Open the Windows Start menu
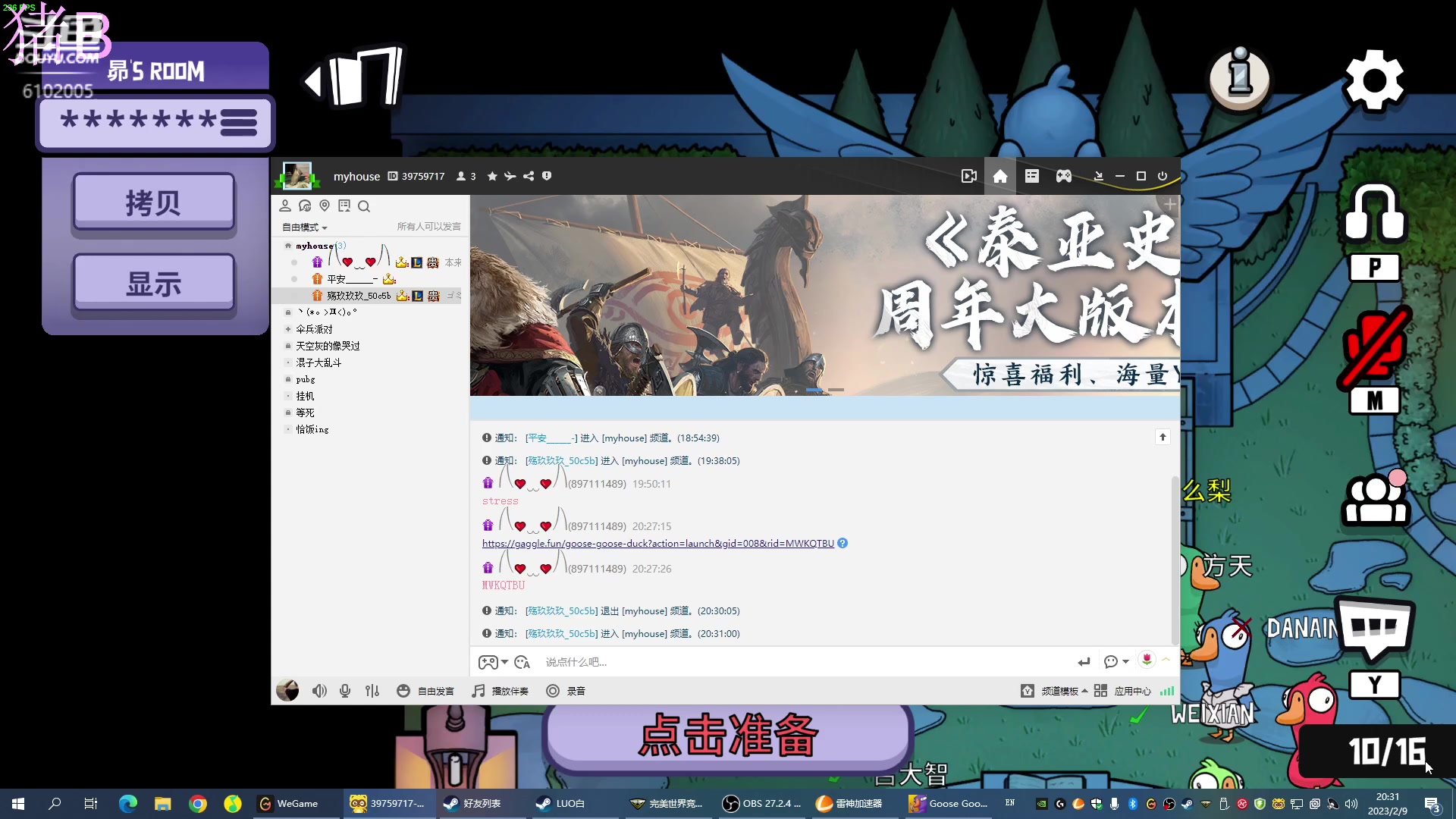 pos(18,804)
